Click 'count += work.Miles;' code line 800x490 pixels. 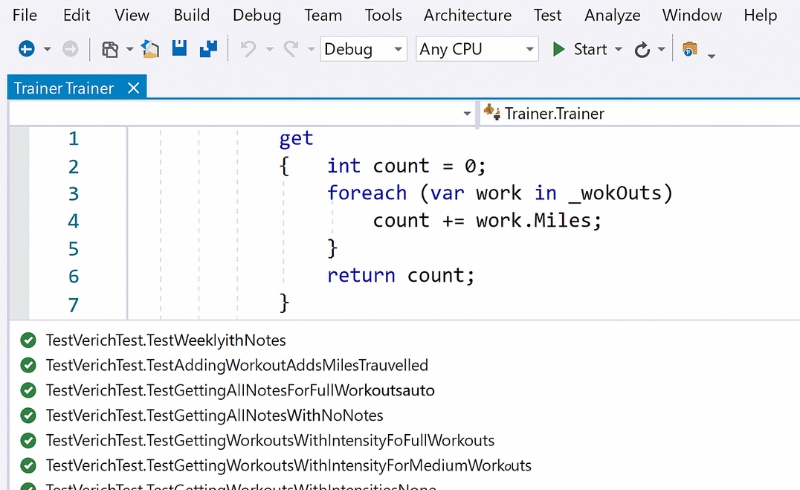coord(487,220)
